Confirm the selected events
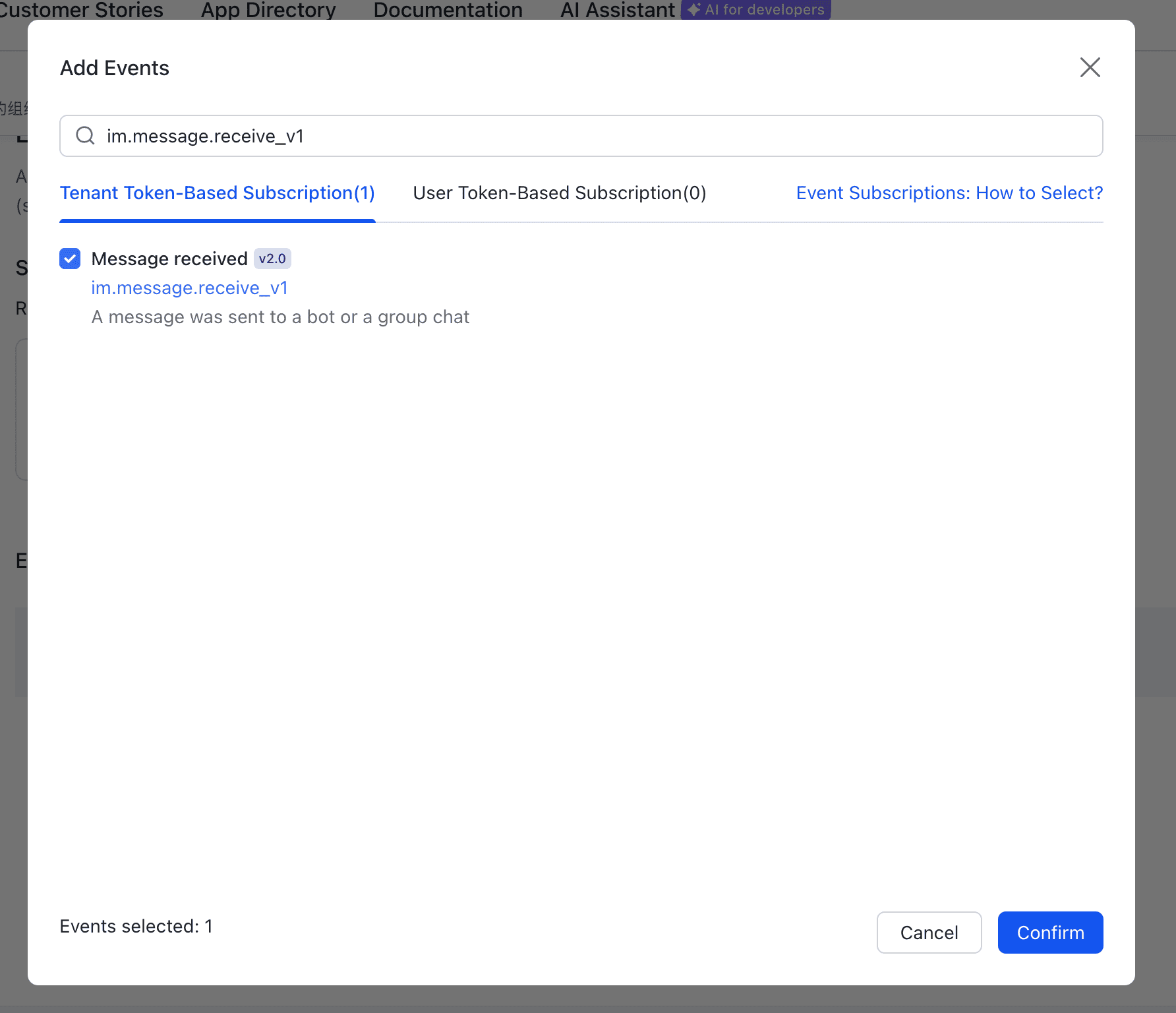The height and width of the screenshot is (1013, 1176). [1049, 933]
